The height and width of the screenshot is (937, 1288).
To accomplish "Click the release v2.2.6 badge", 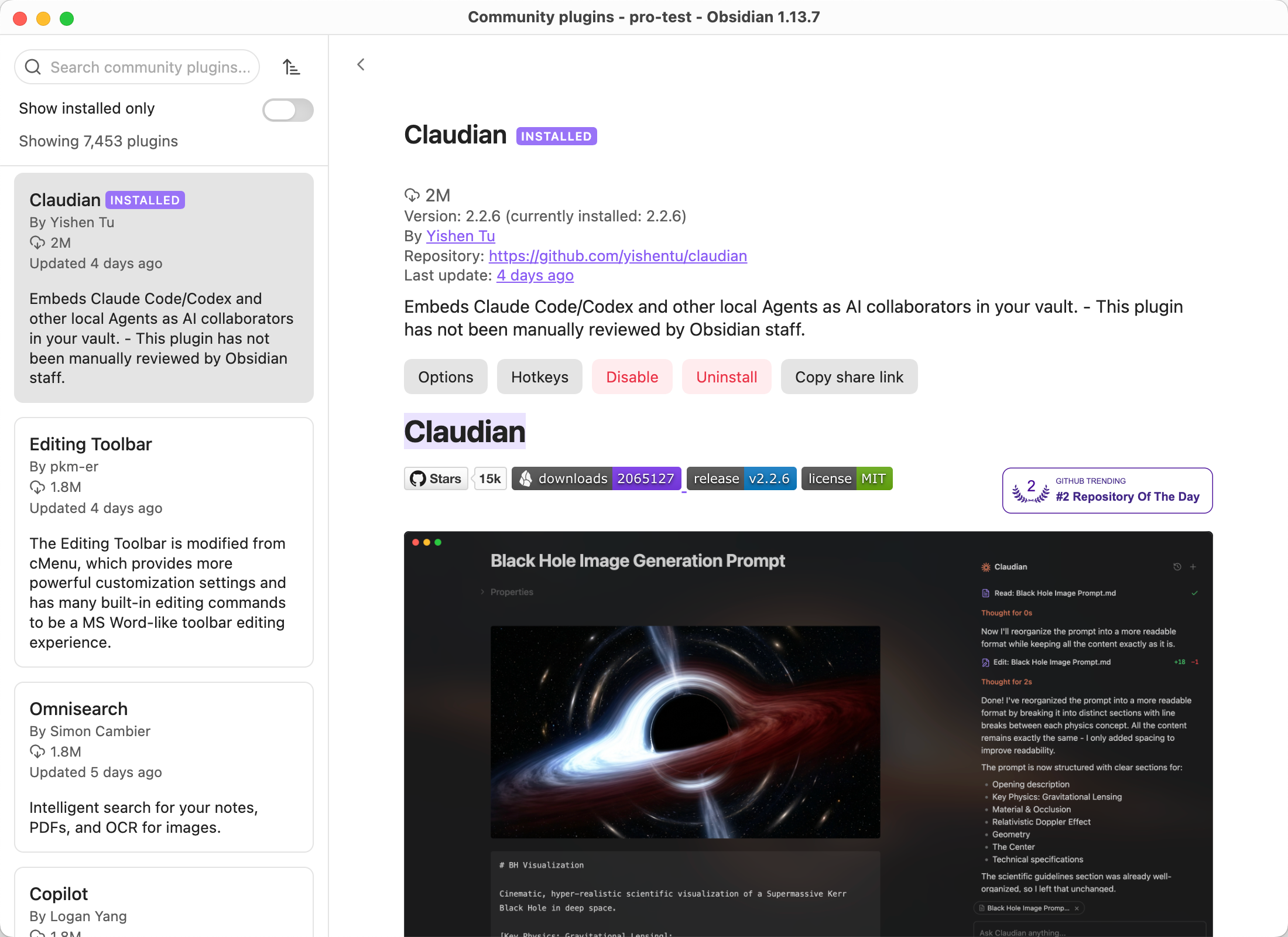I will tap(742, 478).
